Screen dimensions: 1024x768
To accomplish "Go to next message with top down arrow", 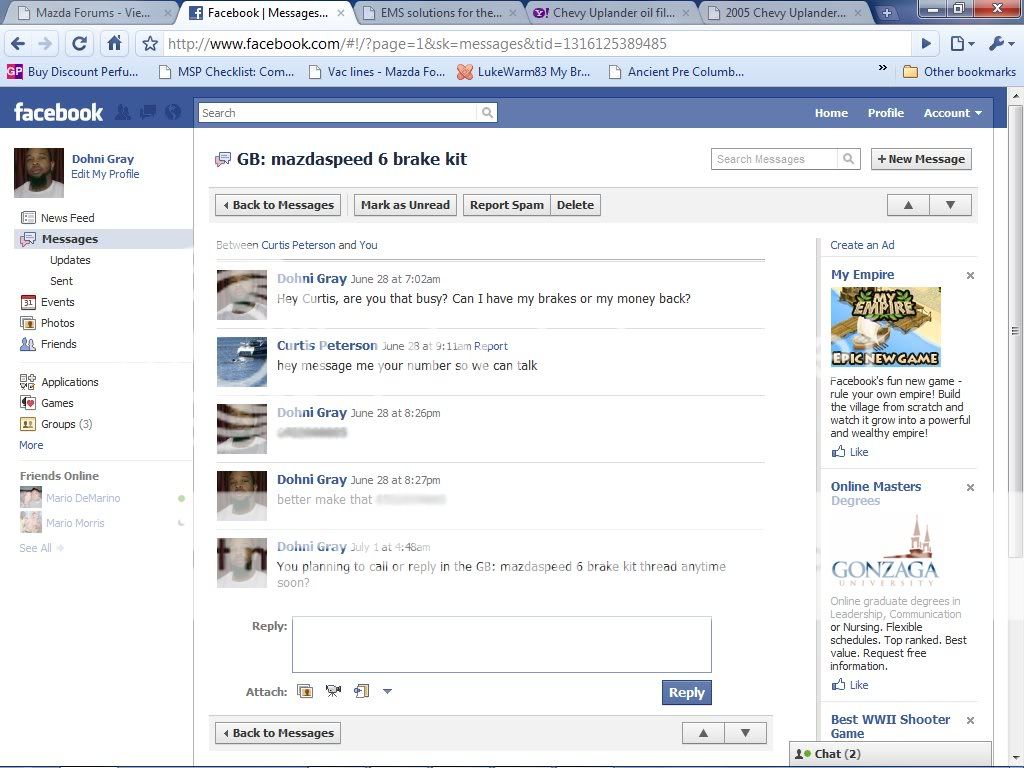I will [950, 205].
